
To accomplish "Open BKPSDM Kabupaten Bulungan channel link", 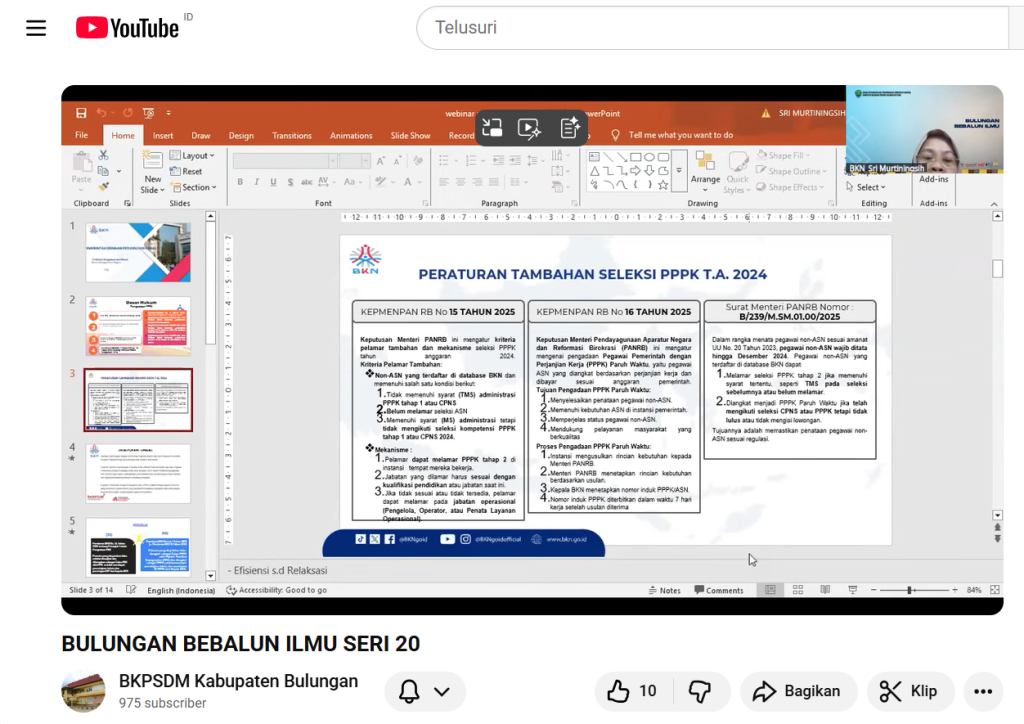I will (238, 681).
